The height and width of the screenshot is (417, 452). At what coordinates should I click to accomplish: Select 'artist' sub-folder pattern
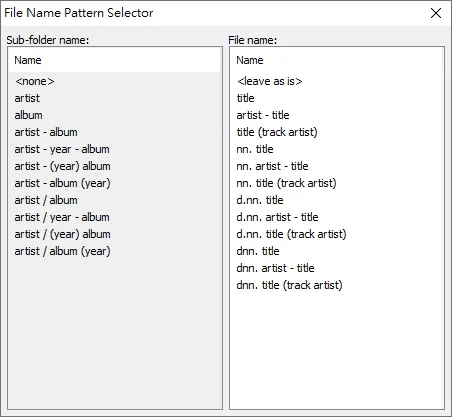[x=27, y=98]
